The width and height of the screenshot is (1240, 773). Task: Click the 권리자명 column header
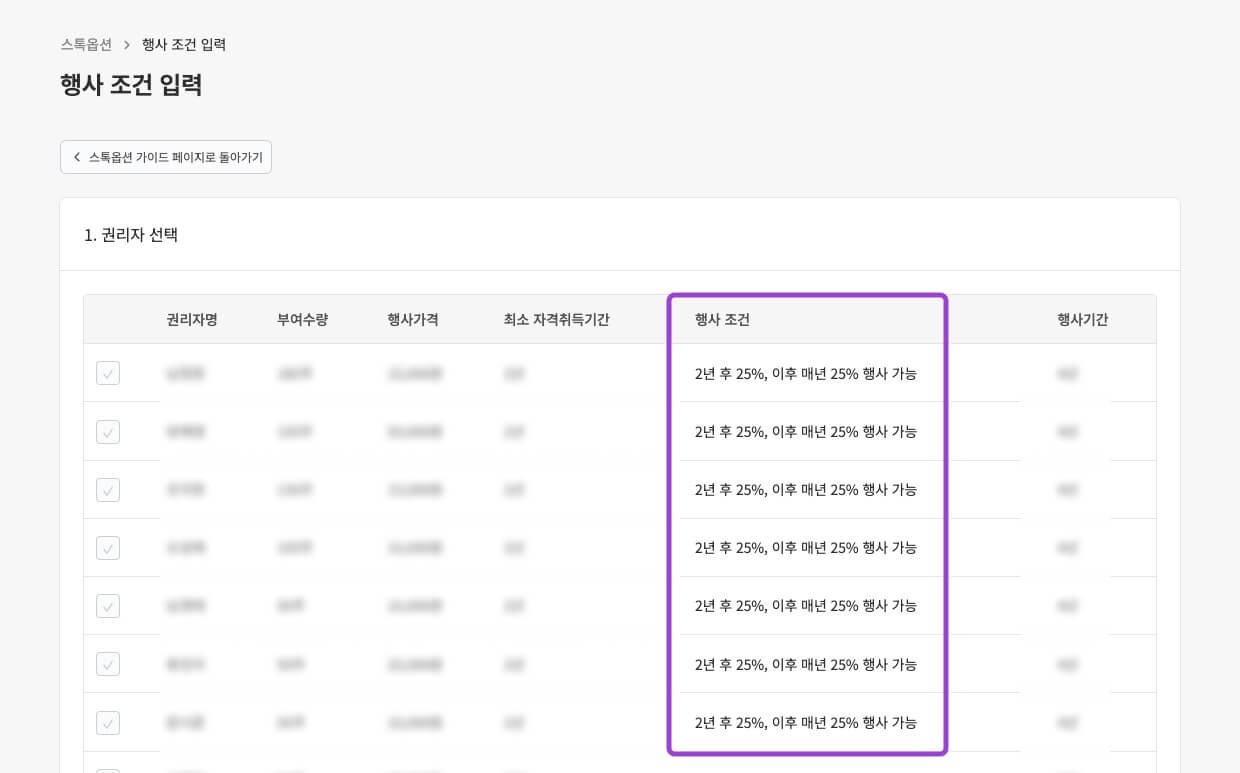click(192, 320)
